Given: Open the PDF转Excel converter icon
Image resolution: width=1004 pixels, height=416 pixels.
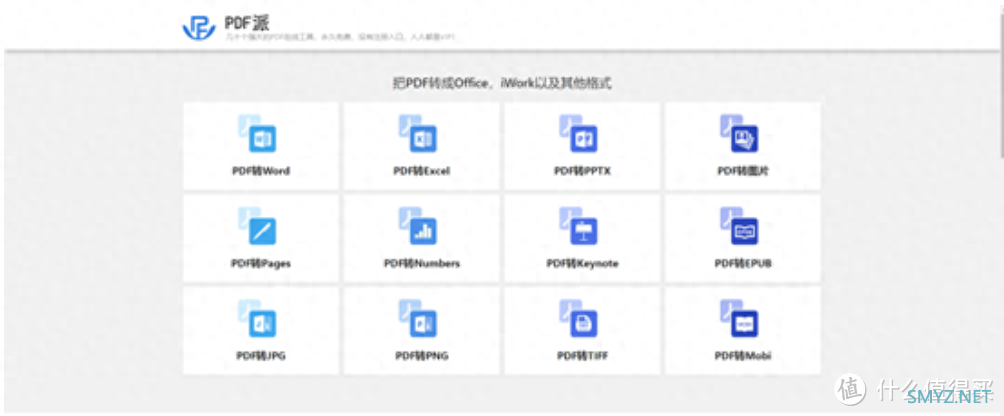Looking at the screenshot, I should [x=417, y=134].
